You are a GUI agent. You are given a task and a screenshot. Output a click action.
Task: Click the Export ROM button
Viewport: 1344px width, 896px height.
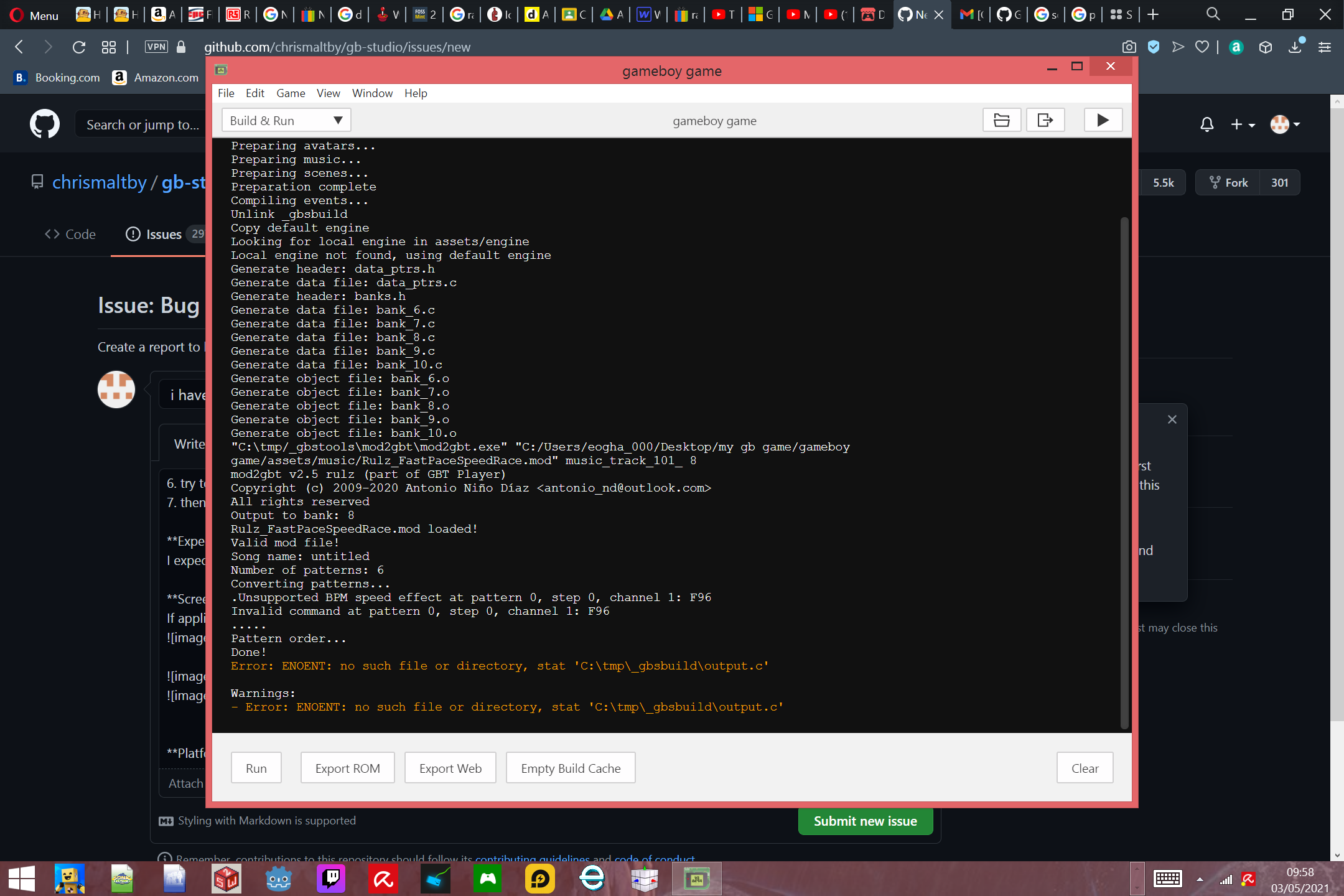point(348,768)
